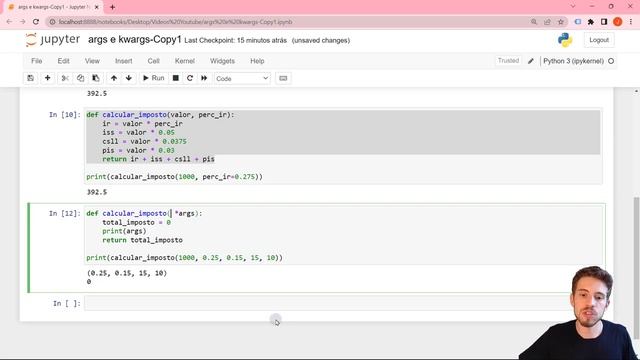Open the Help menu
640x360 pixels.
257,61
